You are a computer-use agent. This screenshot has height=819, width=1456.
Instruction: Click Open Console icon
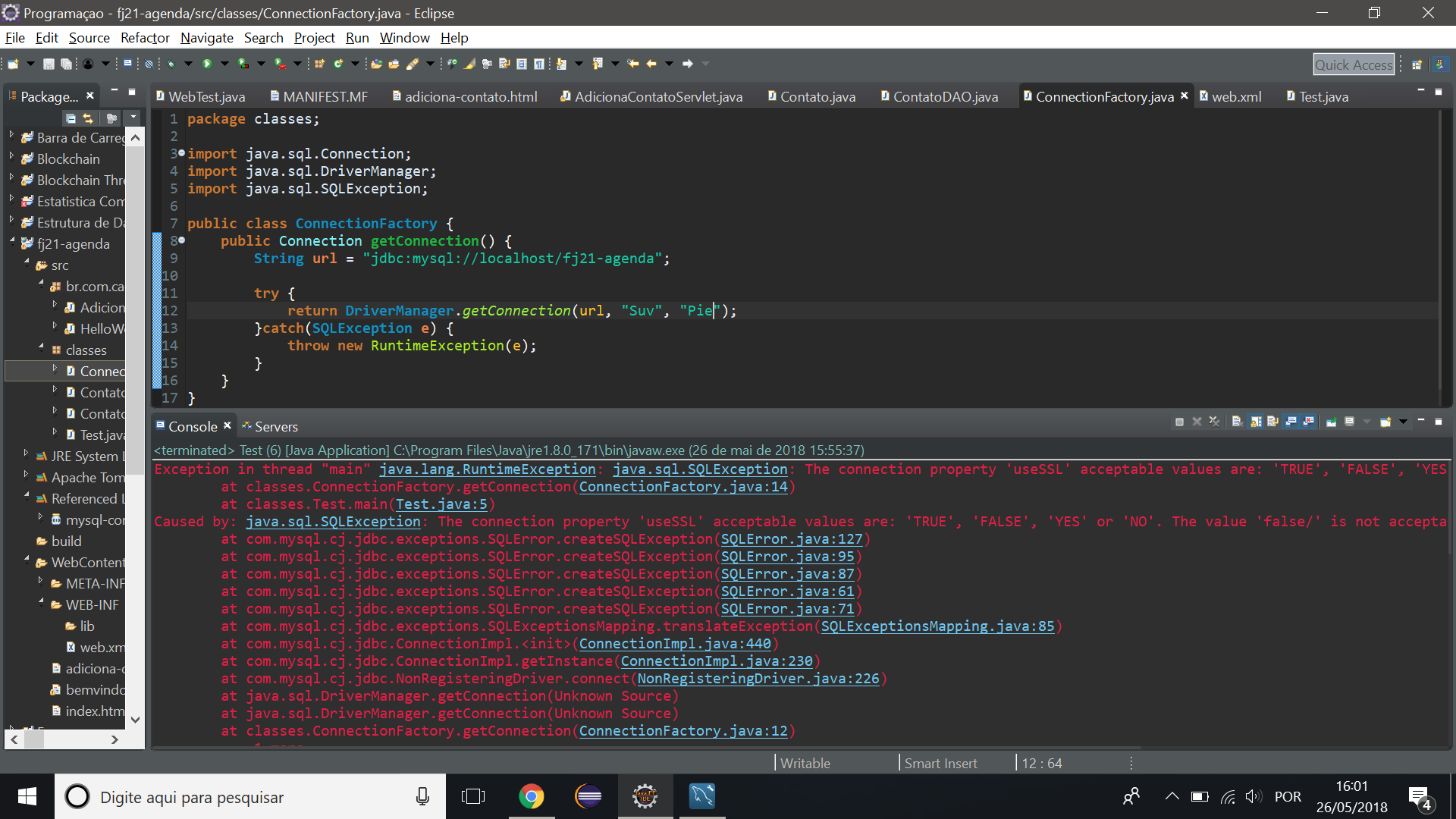[1385, 422]
